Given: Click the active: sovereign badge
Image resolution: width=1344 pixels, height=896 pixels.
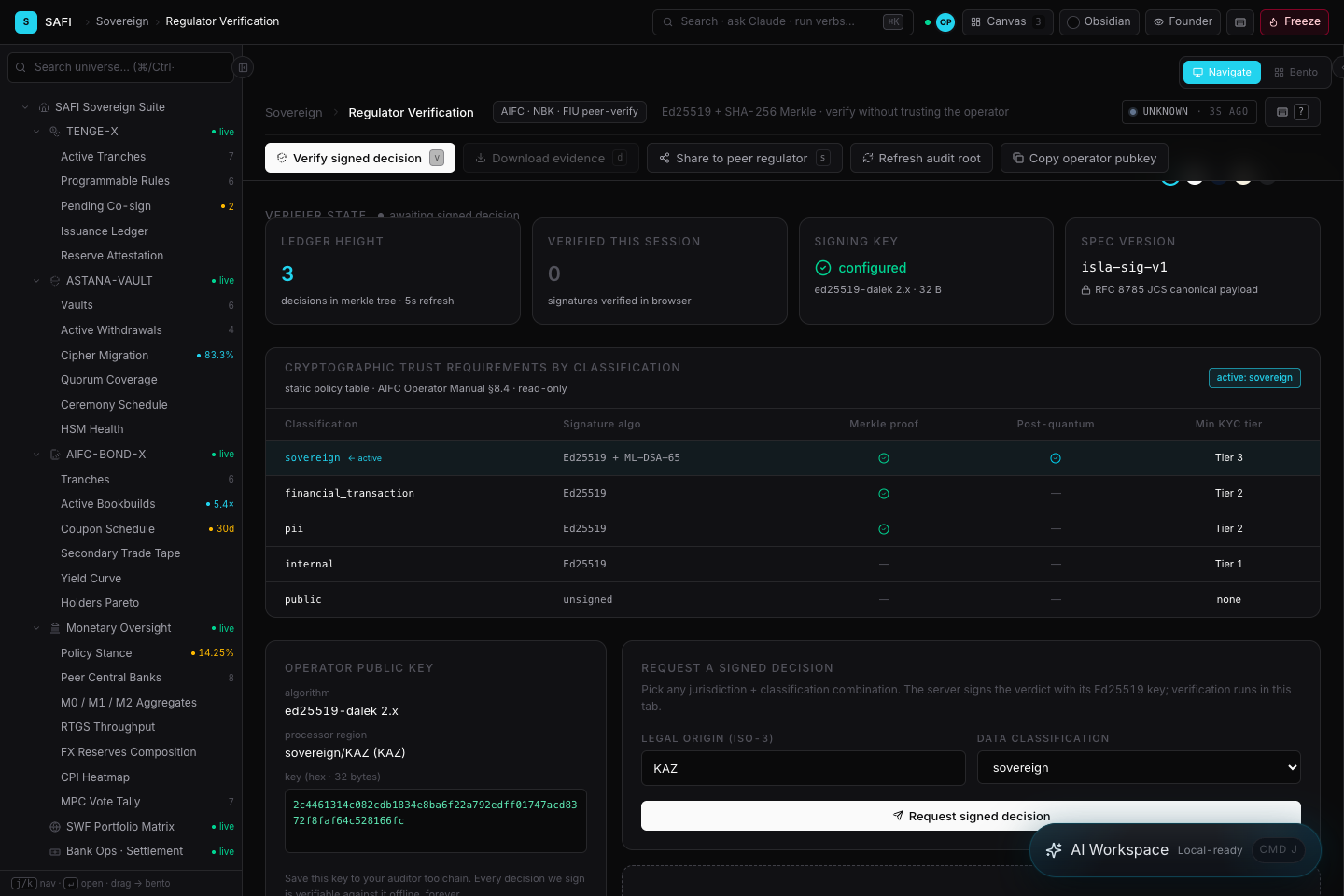Looking at the screenshot, I should [1254, 378].
